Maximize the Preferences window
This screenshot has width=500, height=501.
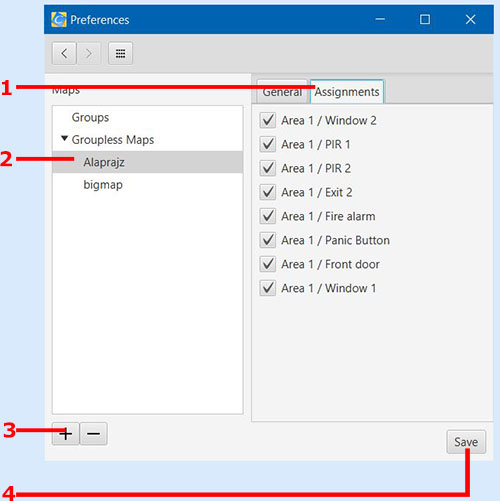[x=425, y=19]
